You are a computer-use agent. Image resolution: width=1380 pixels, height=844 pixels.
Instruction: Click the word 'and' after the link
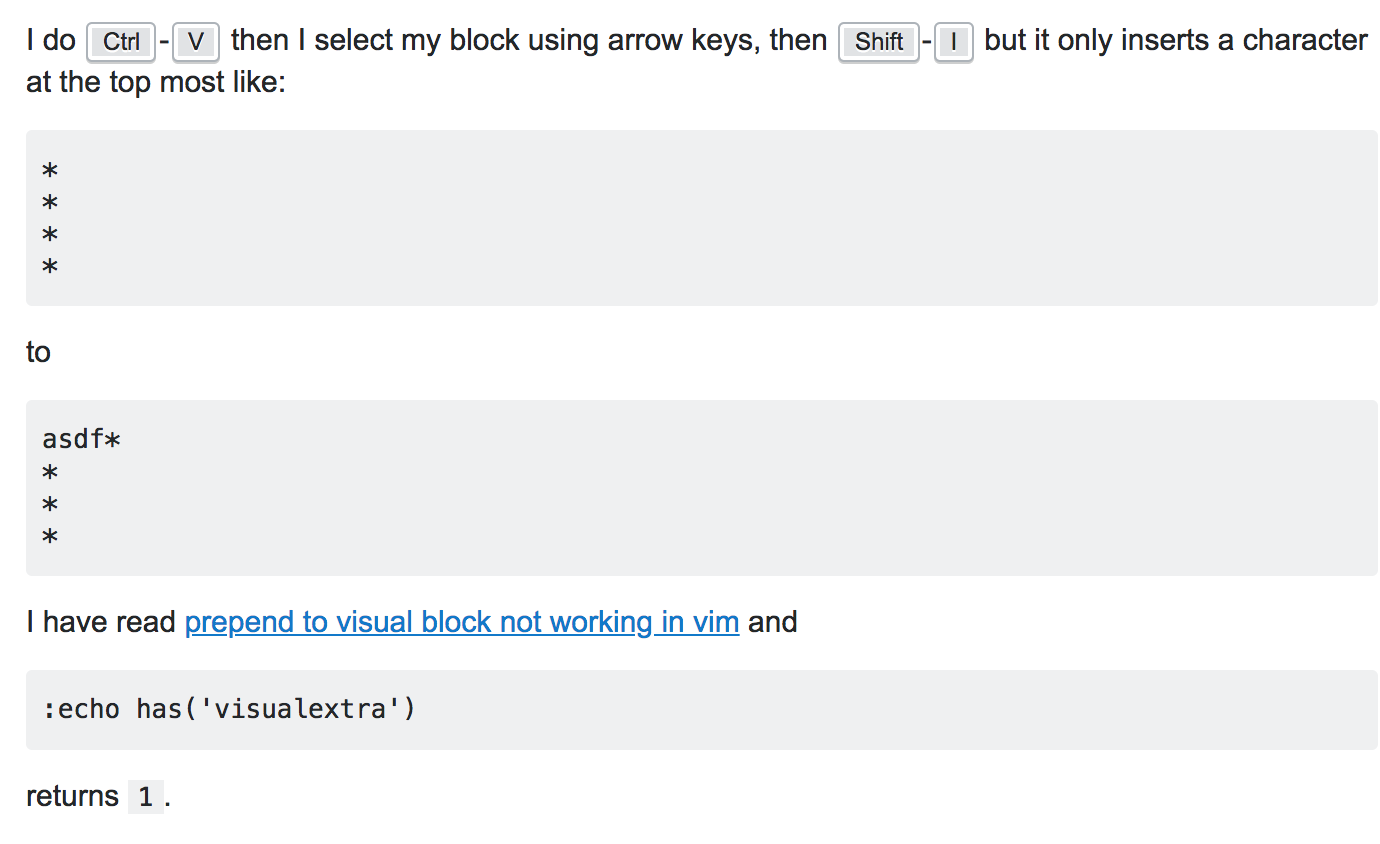[773, 622]
